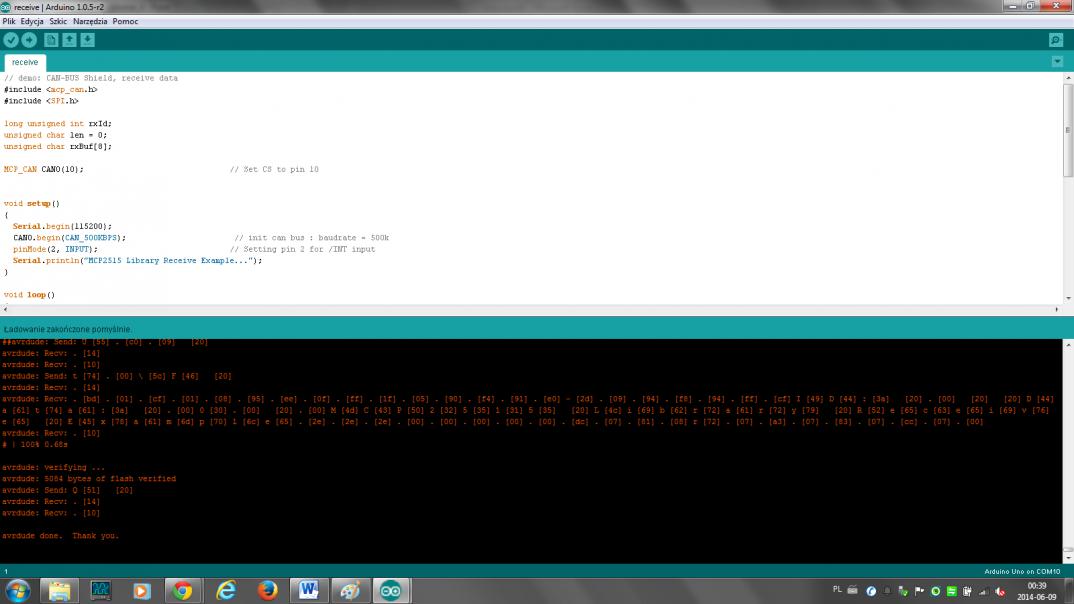The image size is (1074, 604).
Task: Launch Firefox from the taskbar
Action: click(x=267, y=590)
